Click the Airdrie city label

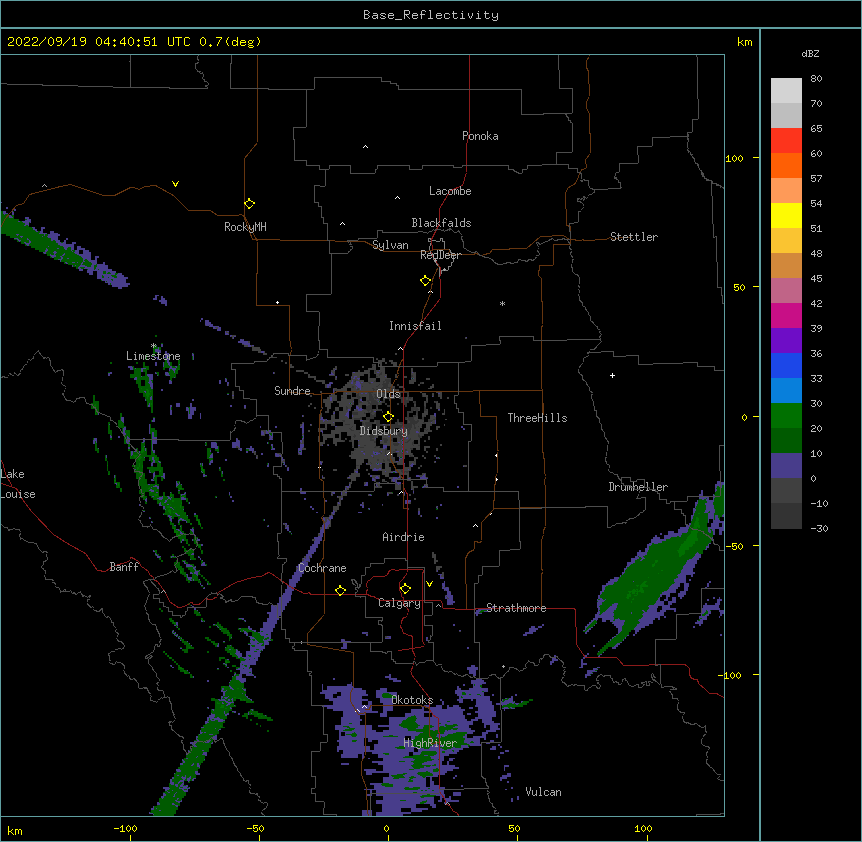point(404,537)
